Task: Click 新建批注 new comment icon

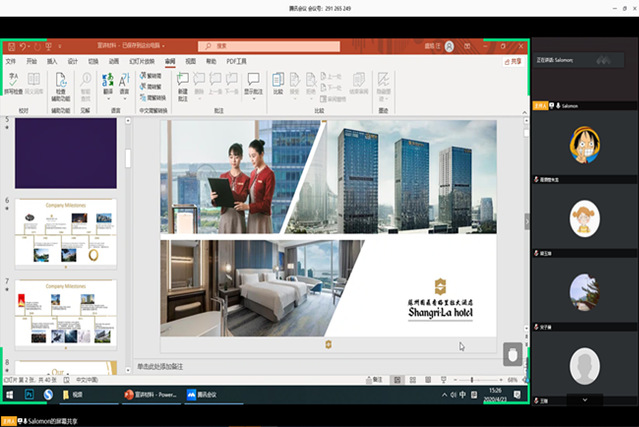Action: tap(183, 83)
